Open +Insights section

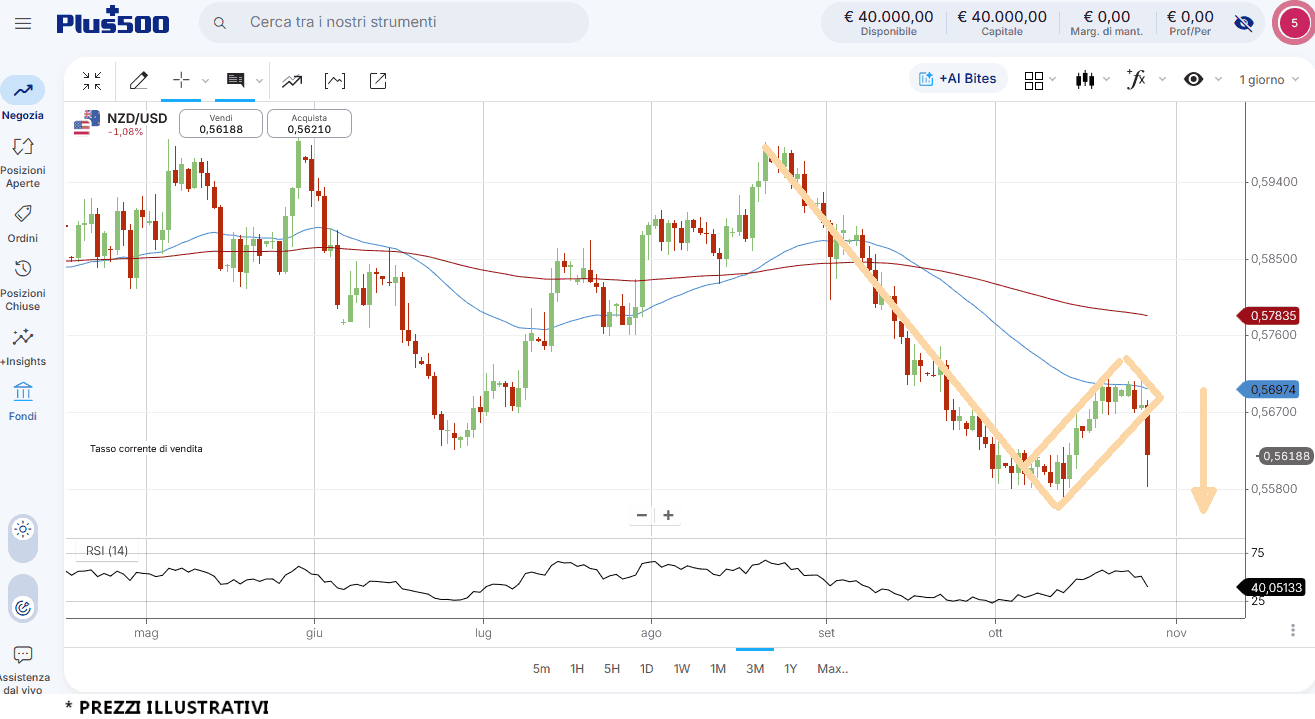(22, 348)
